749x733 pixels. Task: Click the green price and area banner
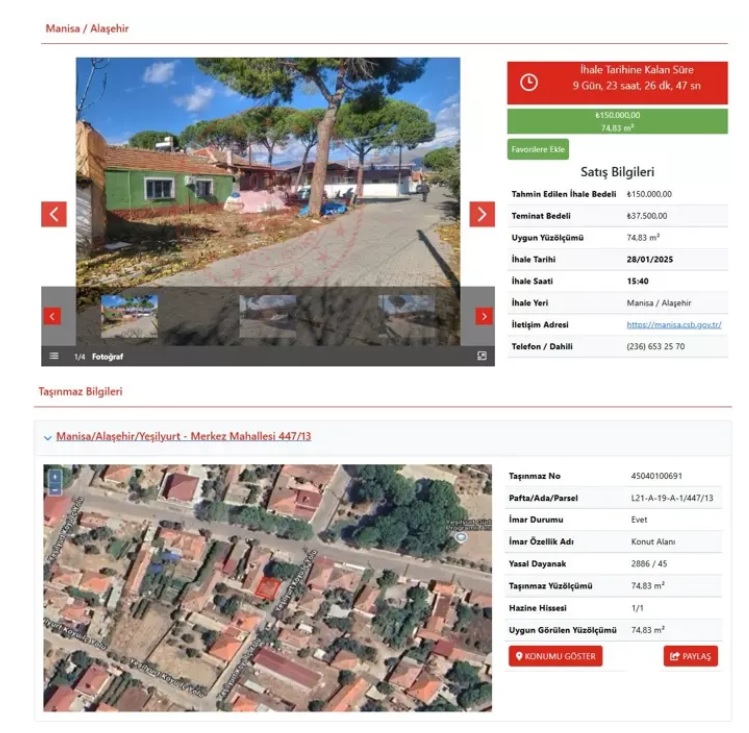coord(617,121)
